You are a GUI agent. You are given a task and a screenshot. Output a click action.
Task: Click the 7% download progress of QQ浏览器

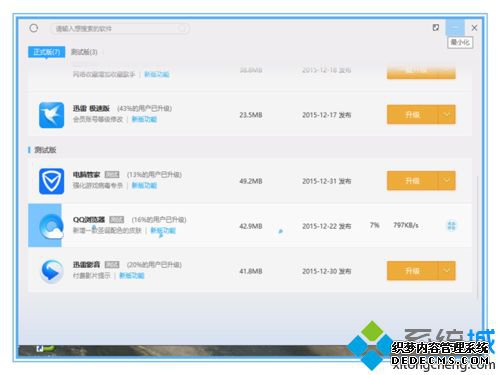pyautogui.click(x=375, y=225)
